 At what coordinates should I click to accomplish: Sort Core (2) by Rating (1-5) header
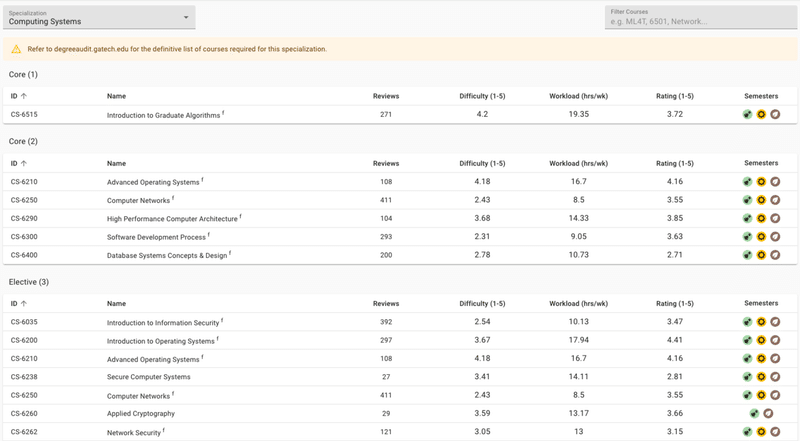tap(674, 163)
